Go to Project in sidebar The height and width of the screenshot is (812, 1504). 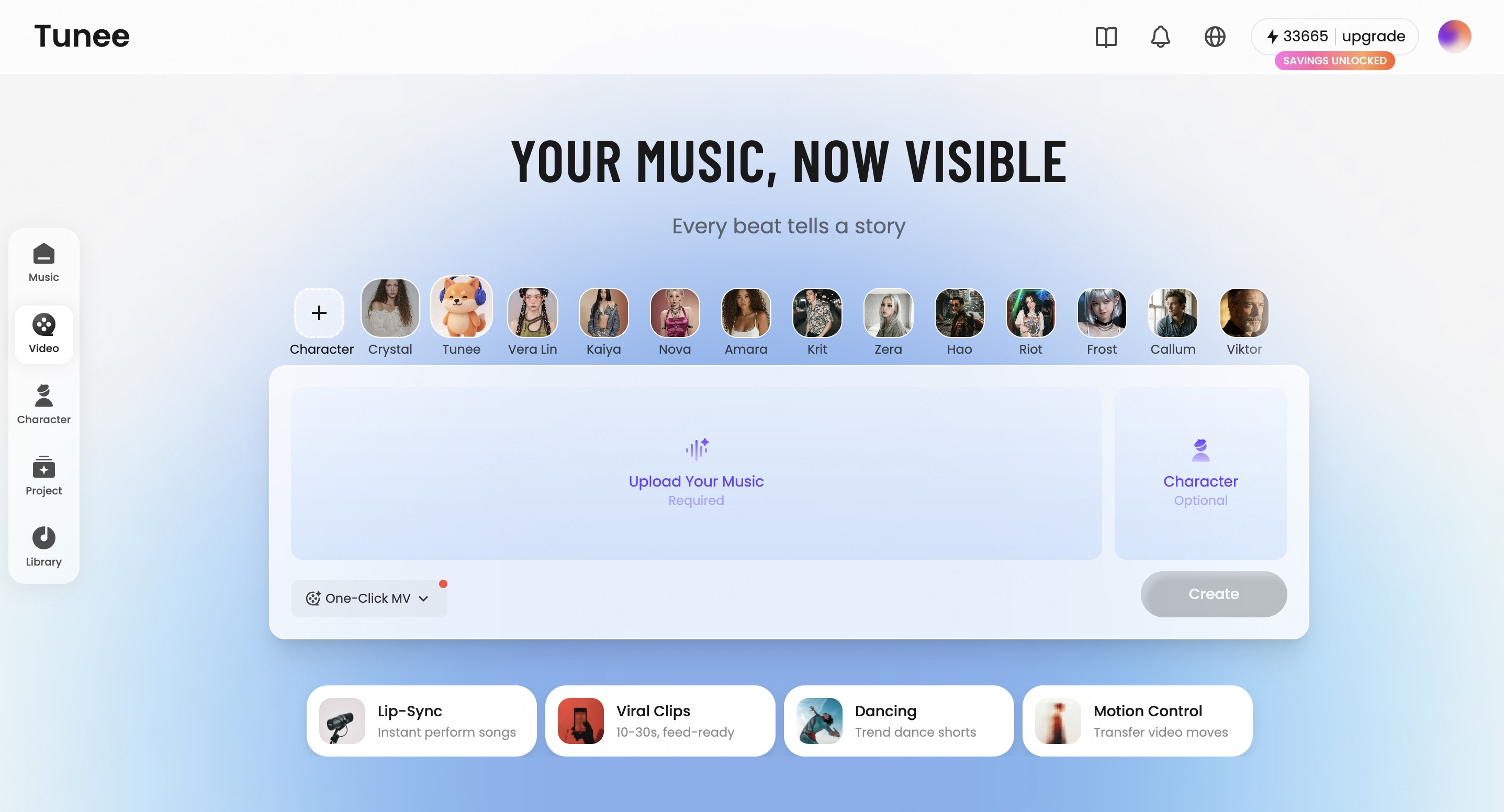[x=44, y=476]
